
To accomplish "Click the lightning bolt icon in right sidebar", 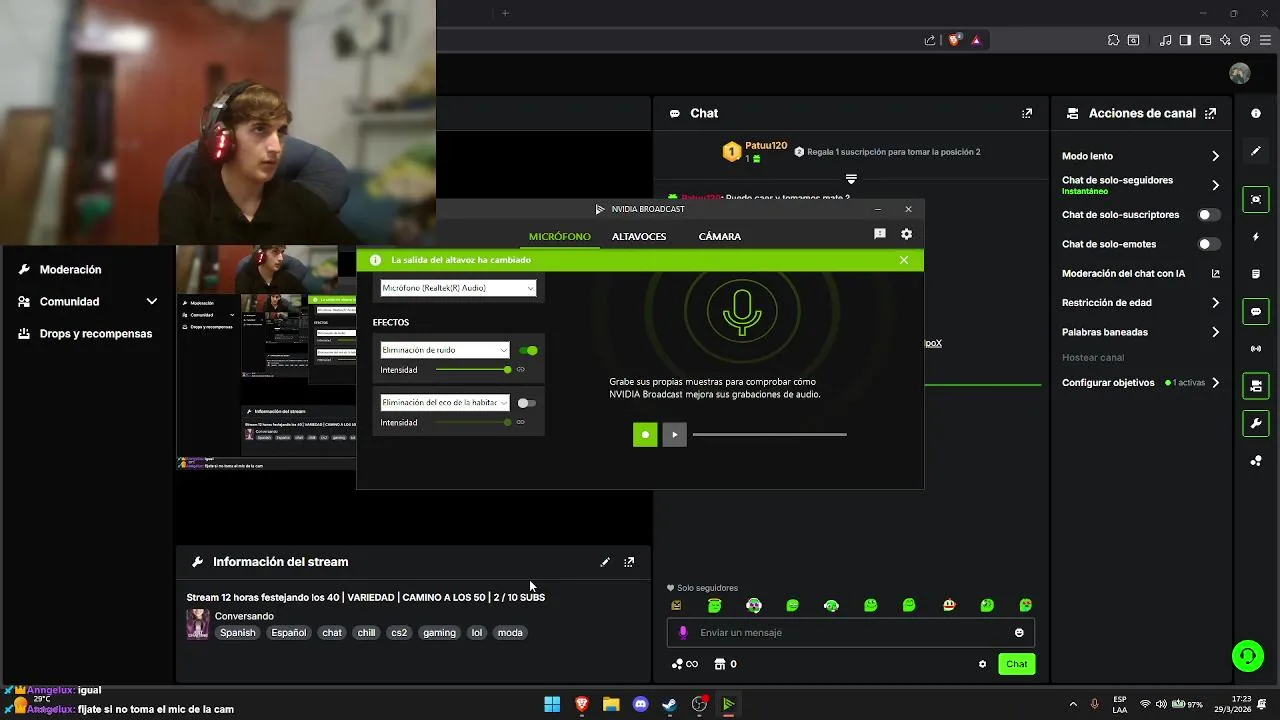I will point(1256,237).
